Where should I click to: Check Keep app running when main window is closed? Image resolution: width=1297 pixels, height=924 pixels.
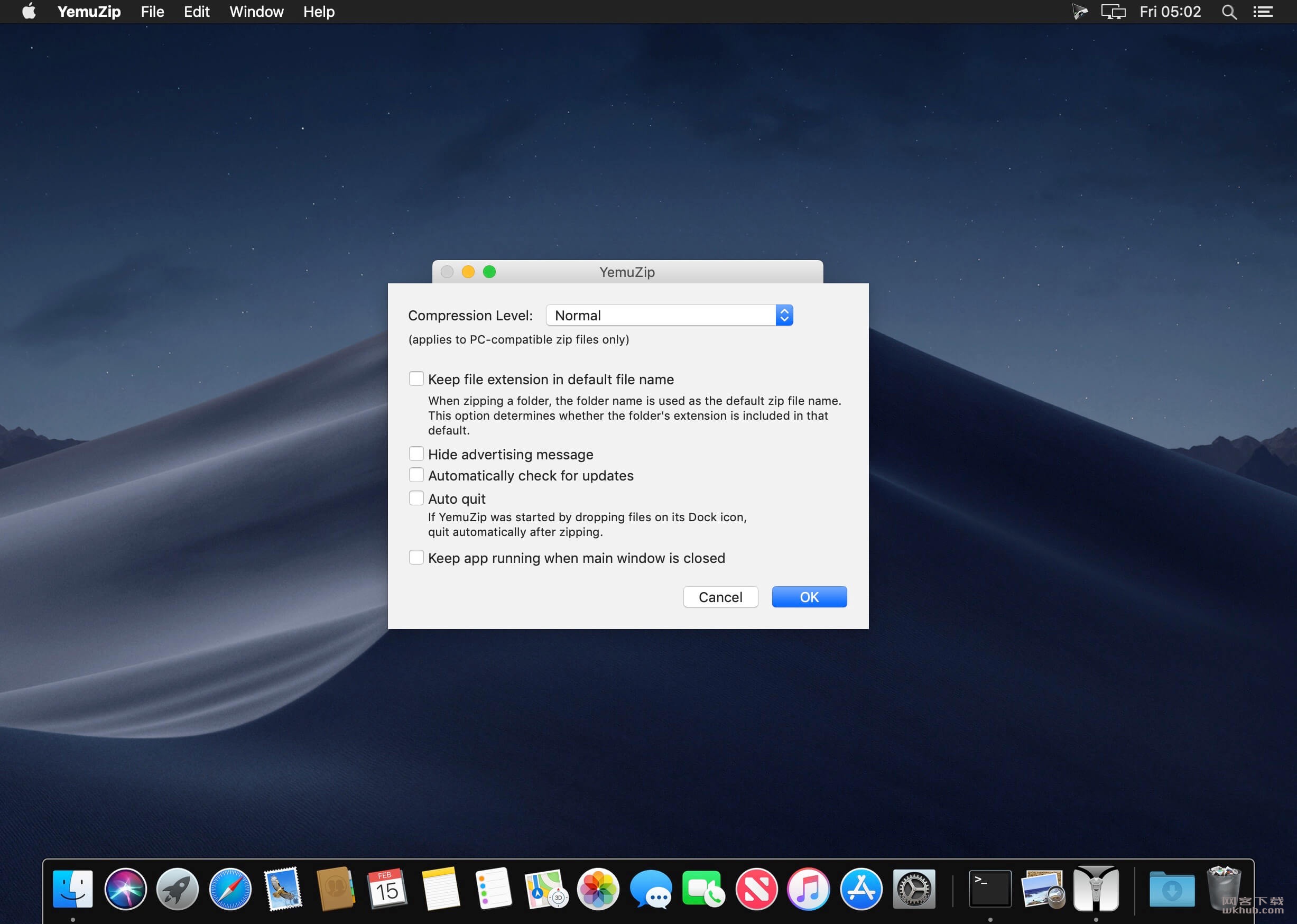[416, 557]
